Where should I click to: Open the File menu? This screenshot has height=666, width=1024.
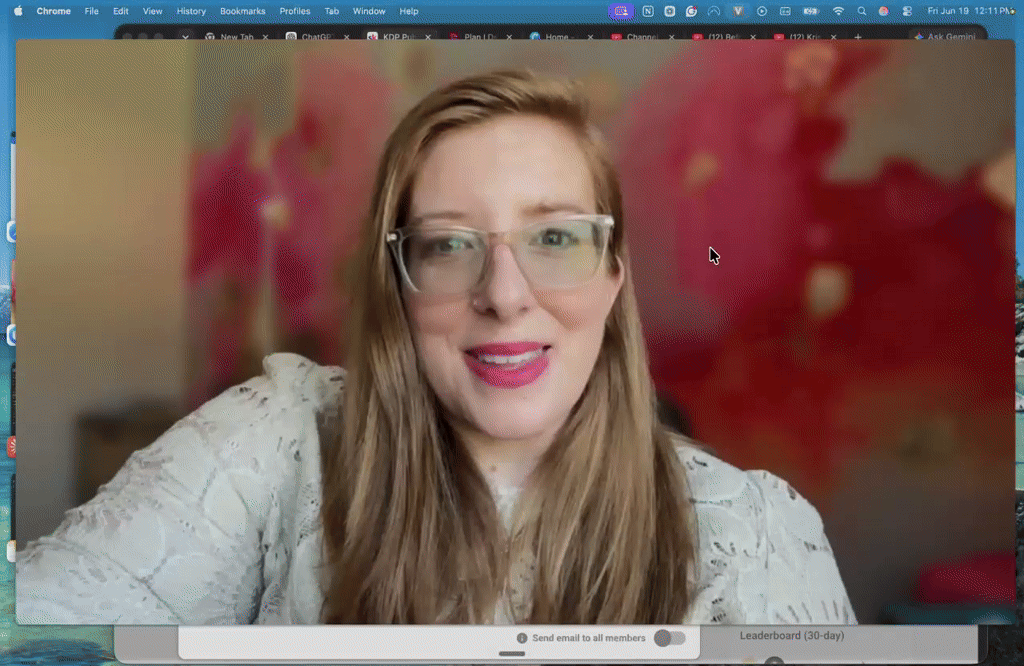pos(91,11)
